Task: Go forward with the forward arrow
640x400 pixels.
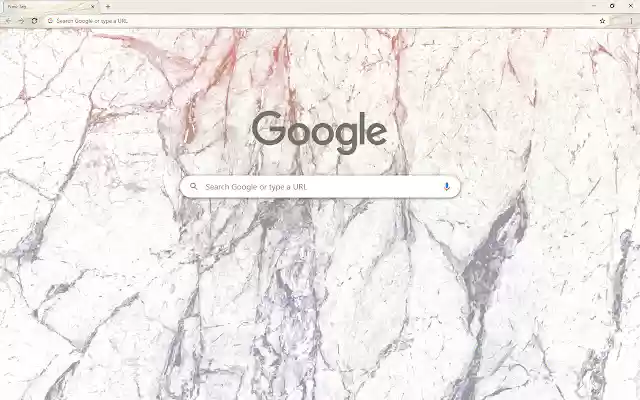Action: [21, 20]
